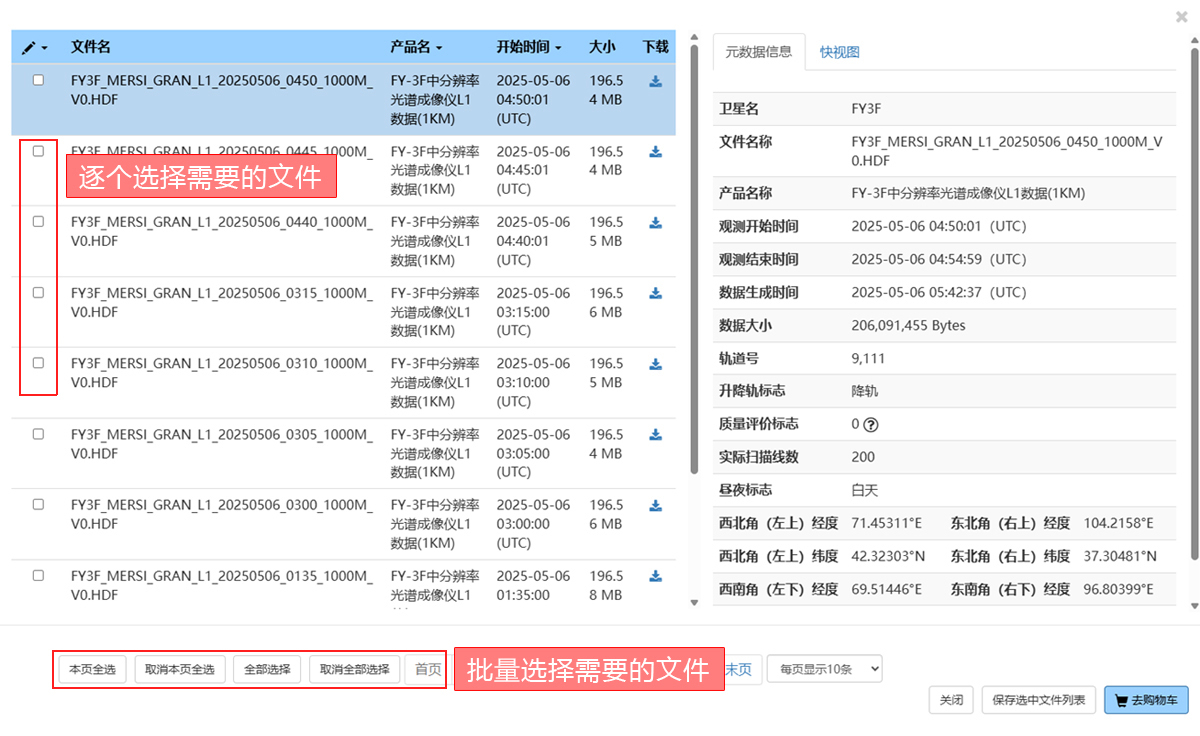Viewport: 1200px width, 736px height.
Task: Select the 元数据信息 tab
Action: click(758, 52)
